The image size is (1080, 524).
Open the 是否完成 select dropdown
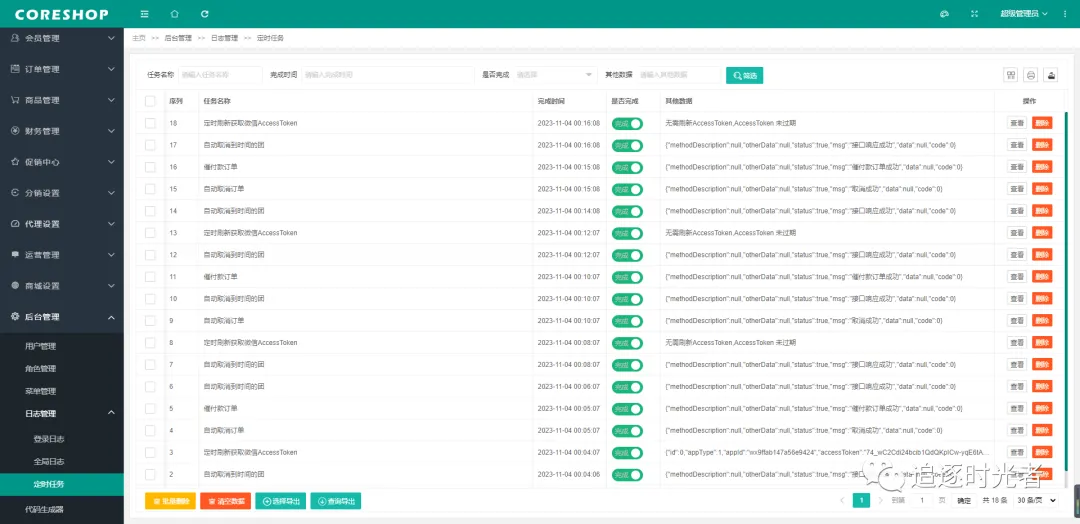(554, 75)
